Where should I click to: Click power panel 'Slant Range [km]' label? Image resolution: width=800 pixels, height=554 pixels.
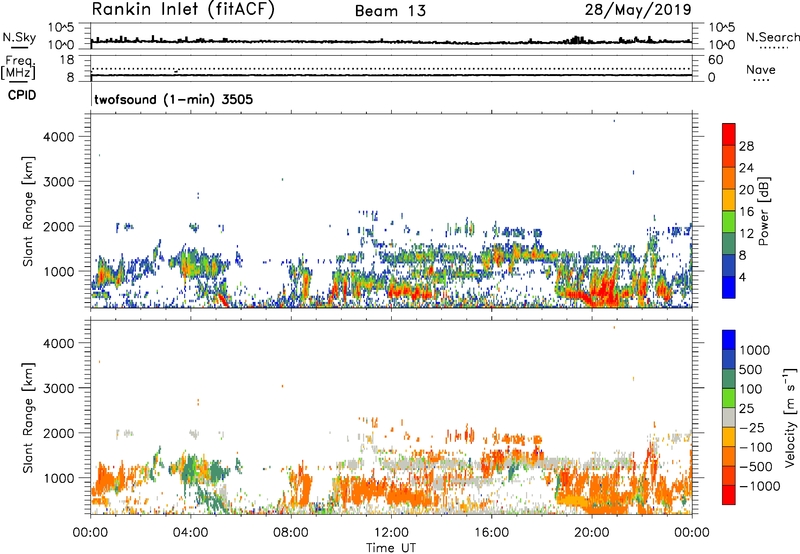point(28,211)
